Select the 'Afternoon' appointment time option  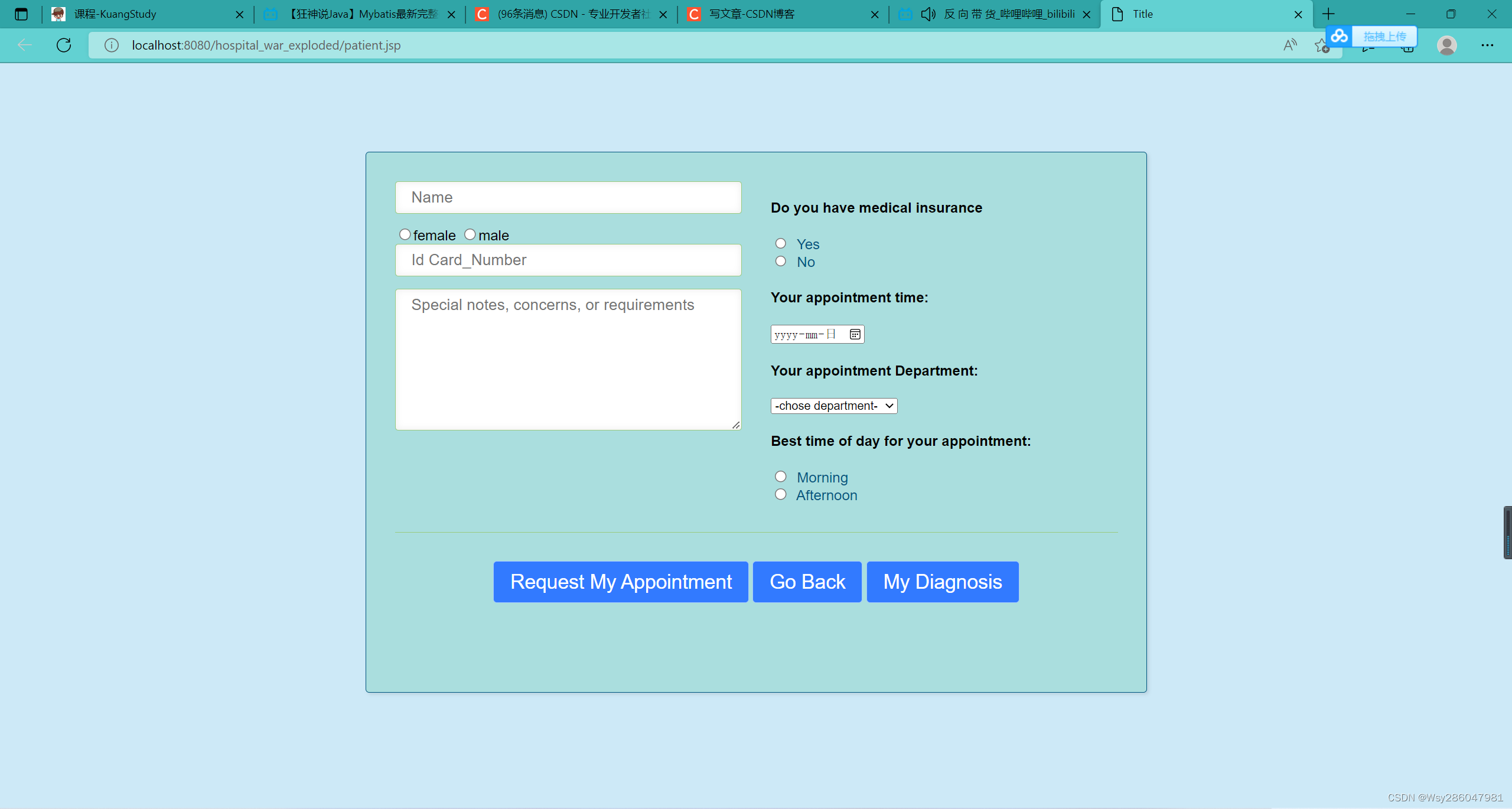[782, 494]
